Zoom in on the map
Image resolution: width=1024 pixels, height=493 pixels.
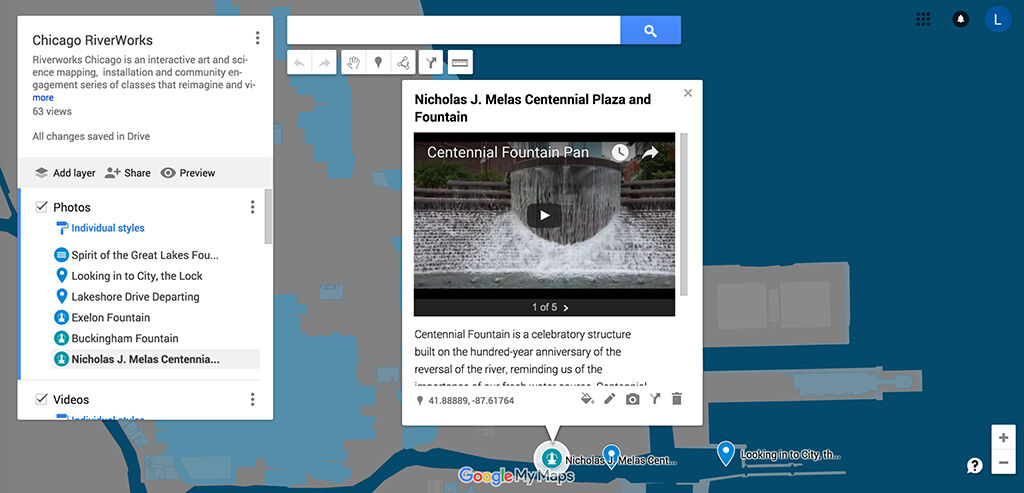(1003, 437)
